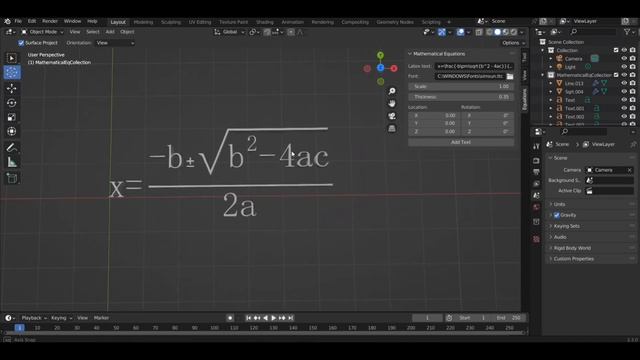The width and height of the screenshot is (640, 360).
Task: Select the Measure tool
Action: 12,162
